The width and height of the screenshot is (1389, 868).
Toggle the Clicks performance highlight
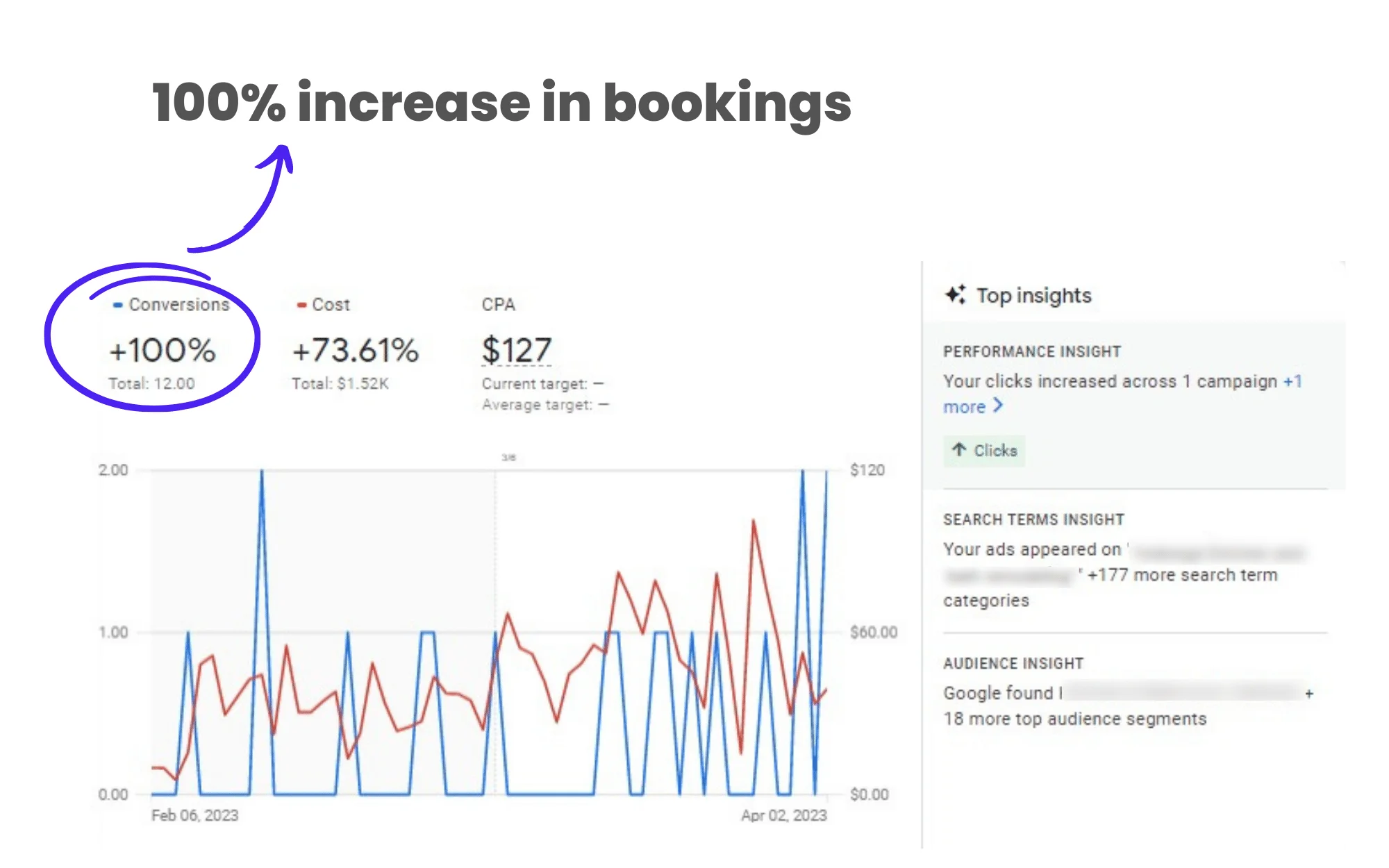[984, 451]
